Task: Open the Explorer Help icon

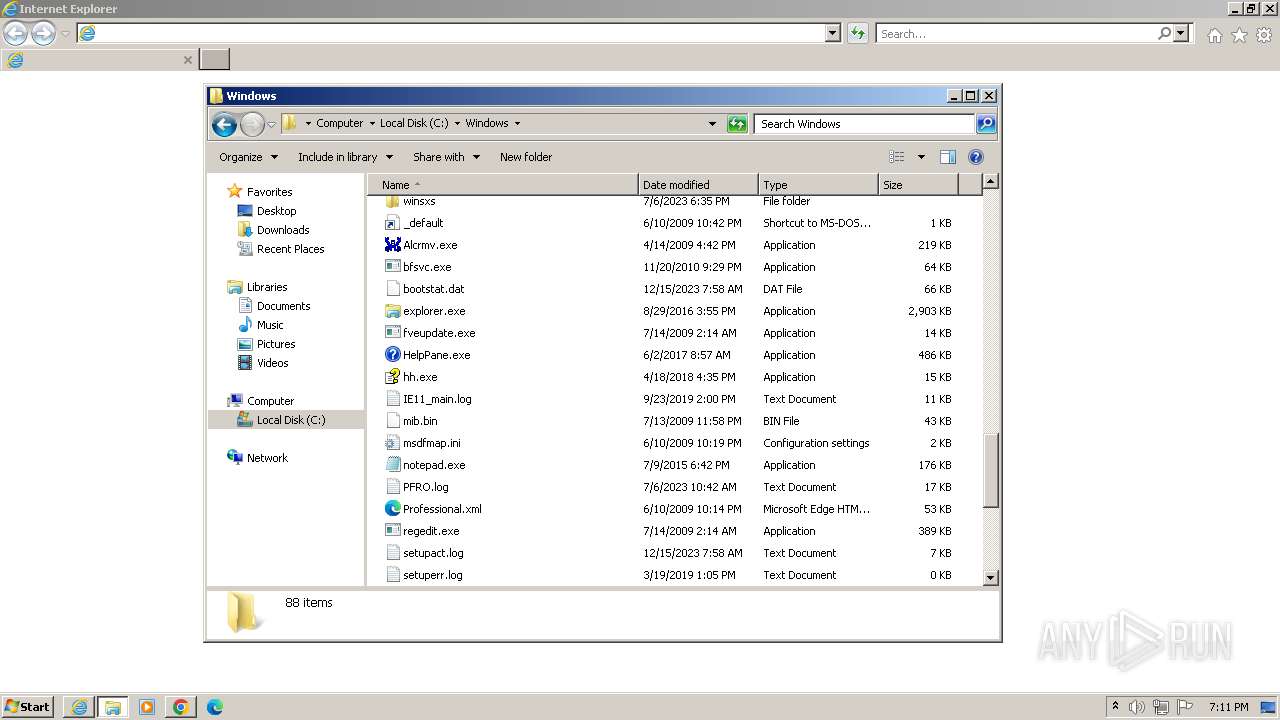Action: (x=976, y=157)
